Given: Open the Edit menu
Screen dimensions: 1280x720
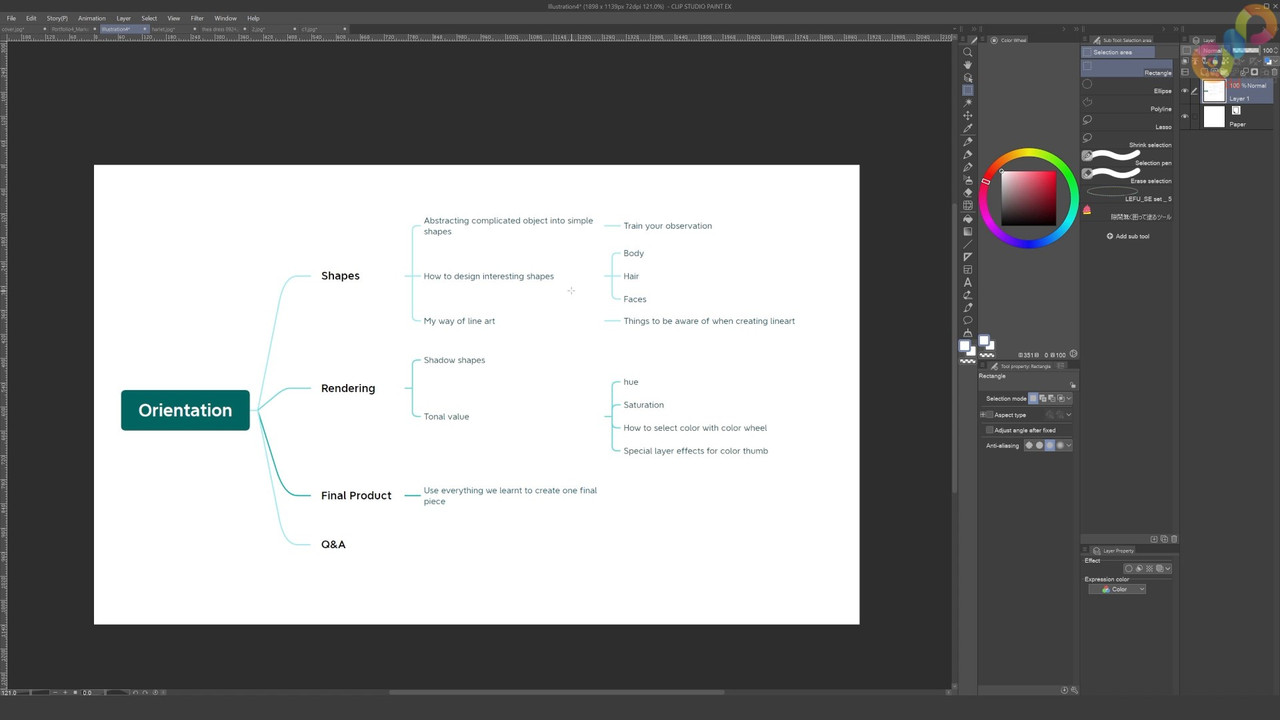Looking at the screenshot, I should (x=31, y=18).
